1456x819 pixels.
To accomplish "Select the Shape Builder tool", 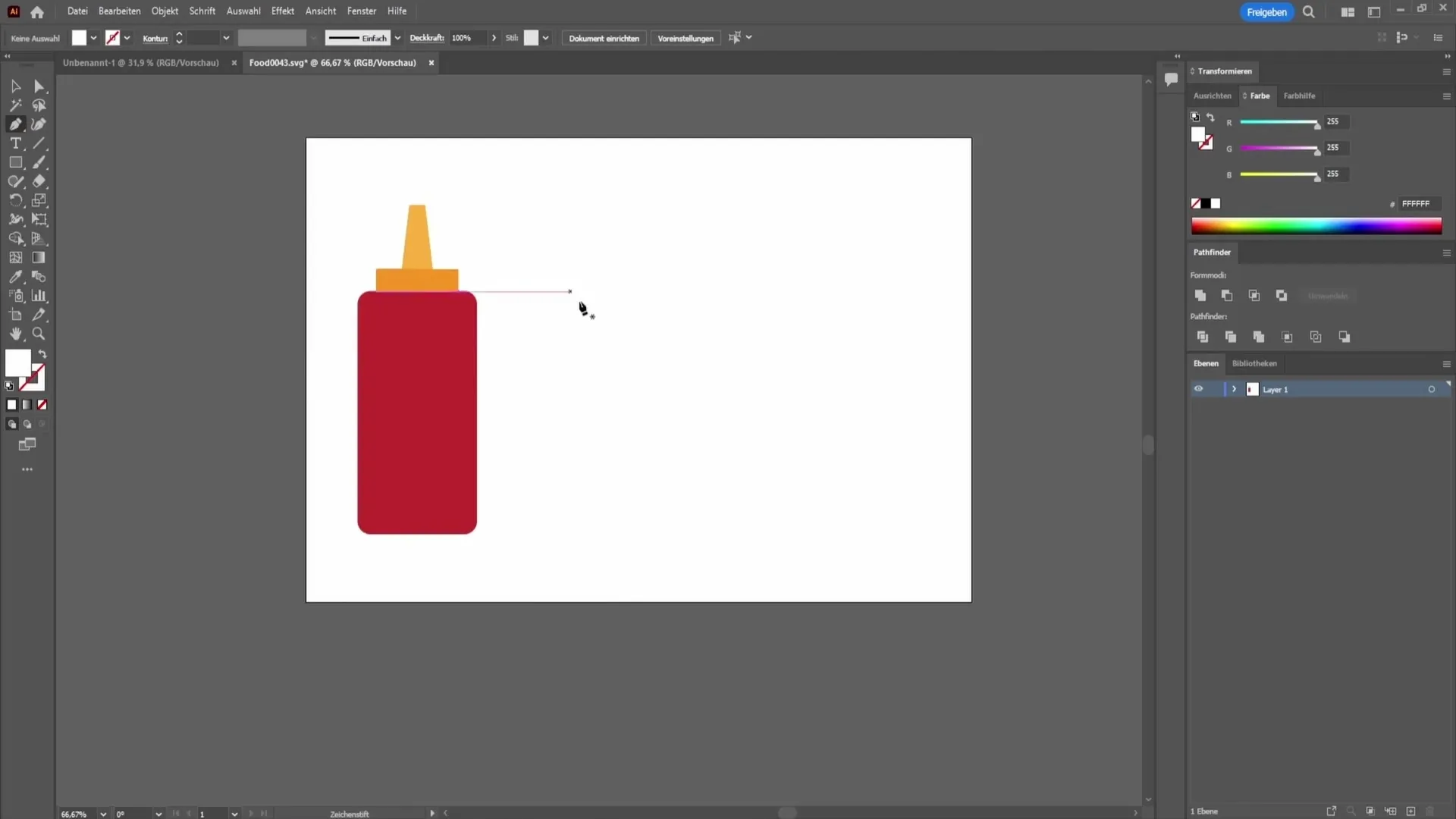I will [x=15, y=238].
